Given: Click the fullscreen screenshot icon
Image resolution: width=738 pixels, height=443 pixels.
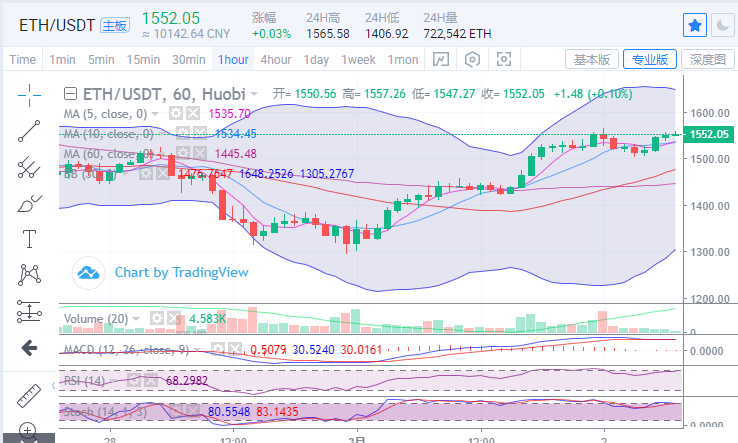Looking at the screenshot, I should [504, 59].
